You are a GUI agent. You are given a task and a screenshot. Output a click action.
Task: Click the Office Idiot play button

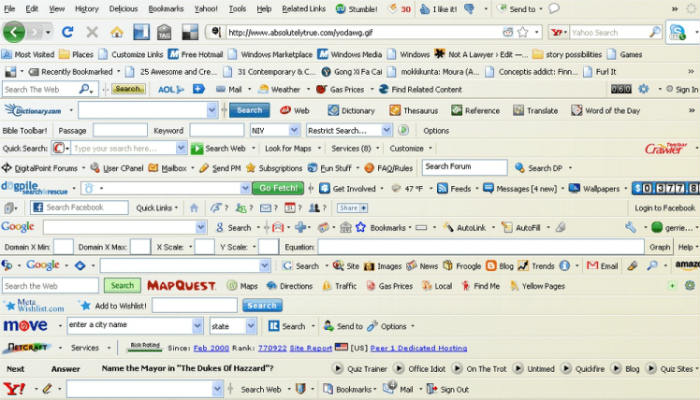pos(399,369)
